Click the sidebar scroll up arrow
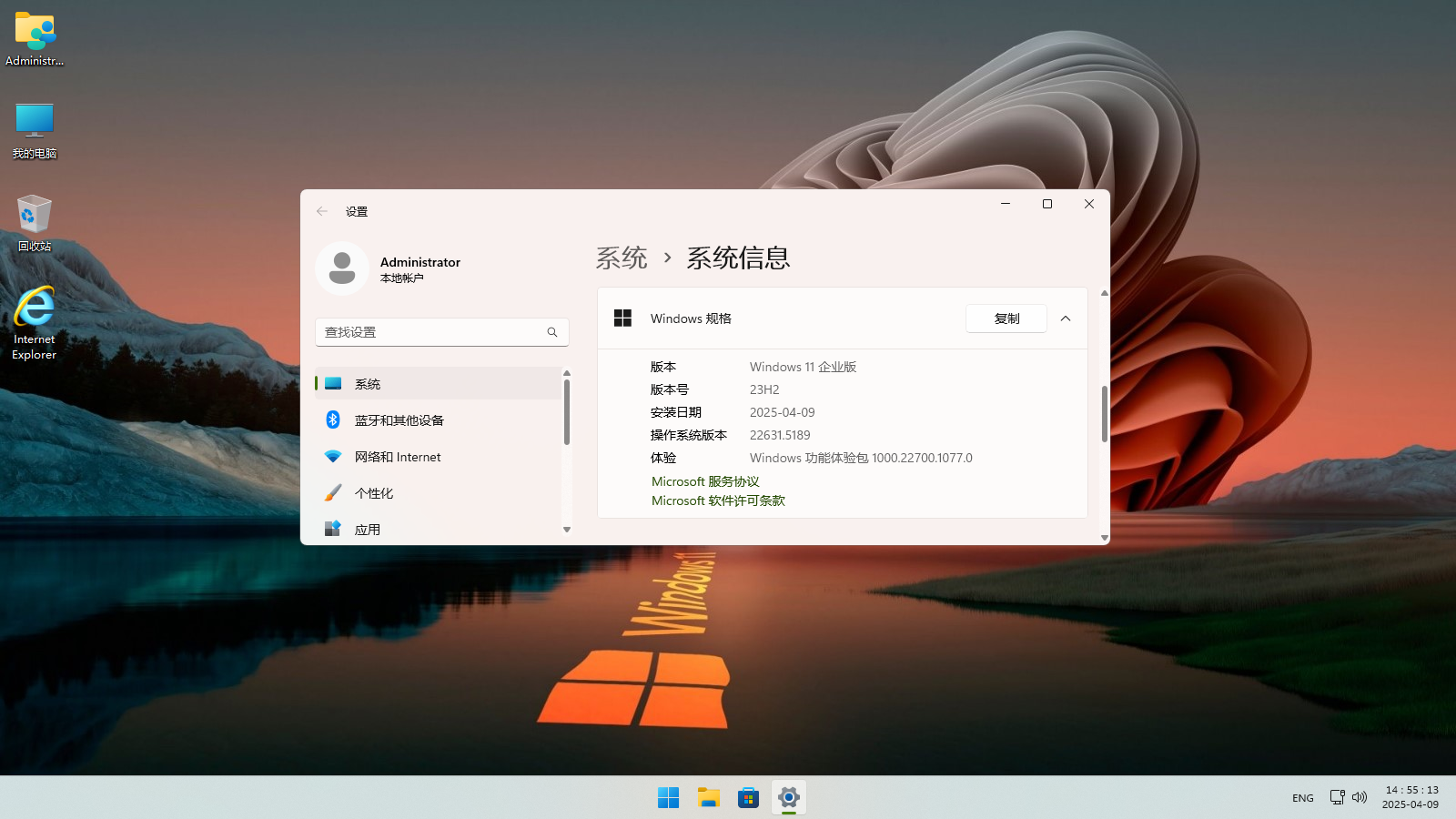This screenshot has width=1456, height=819. pos(567,373)
